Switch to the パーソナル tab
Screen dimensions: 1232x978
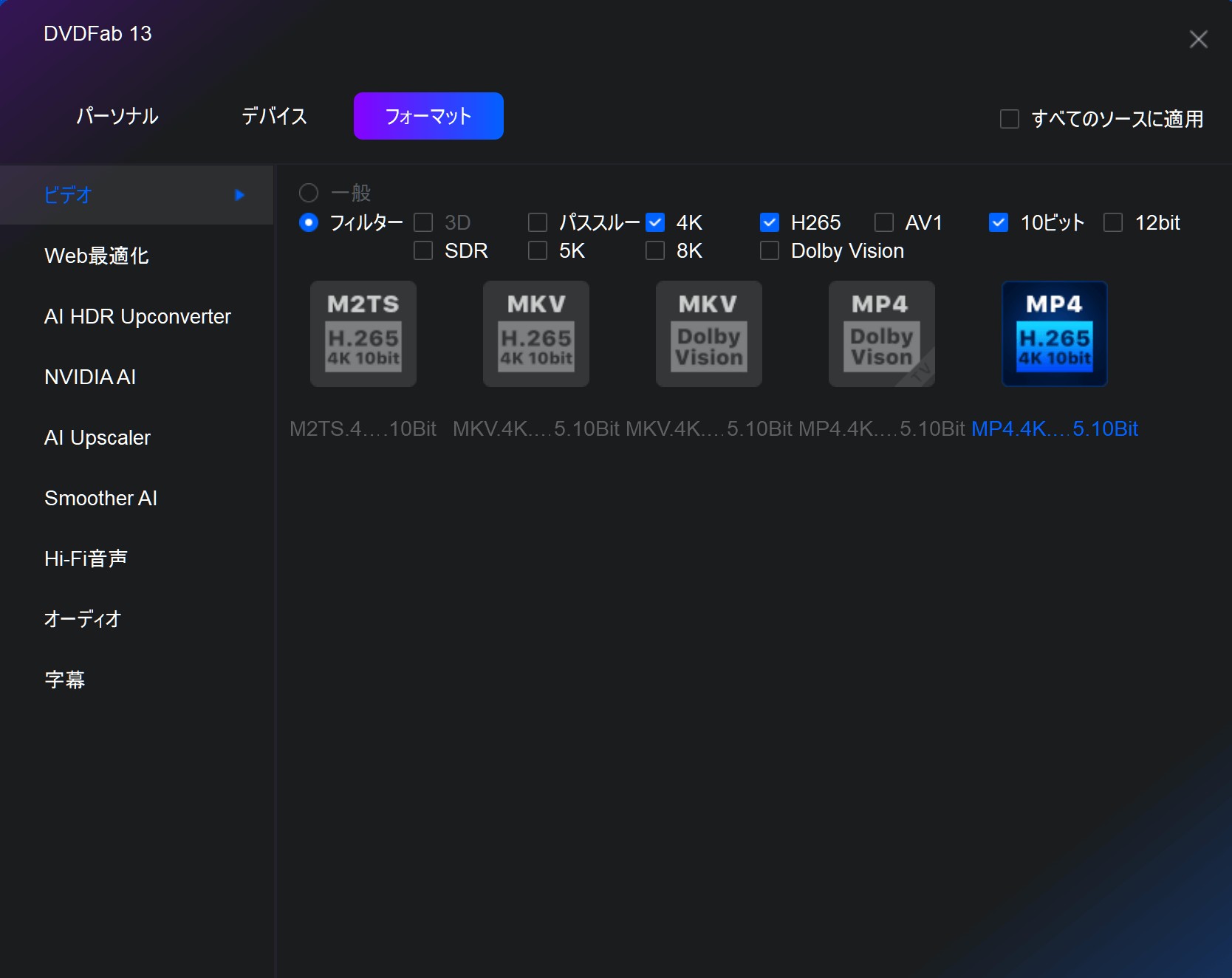[117, 116]
